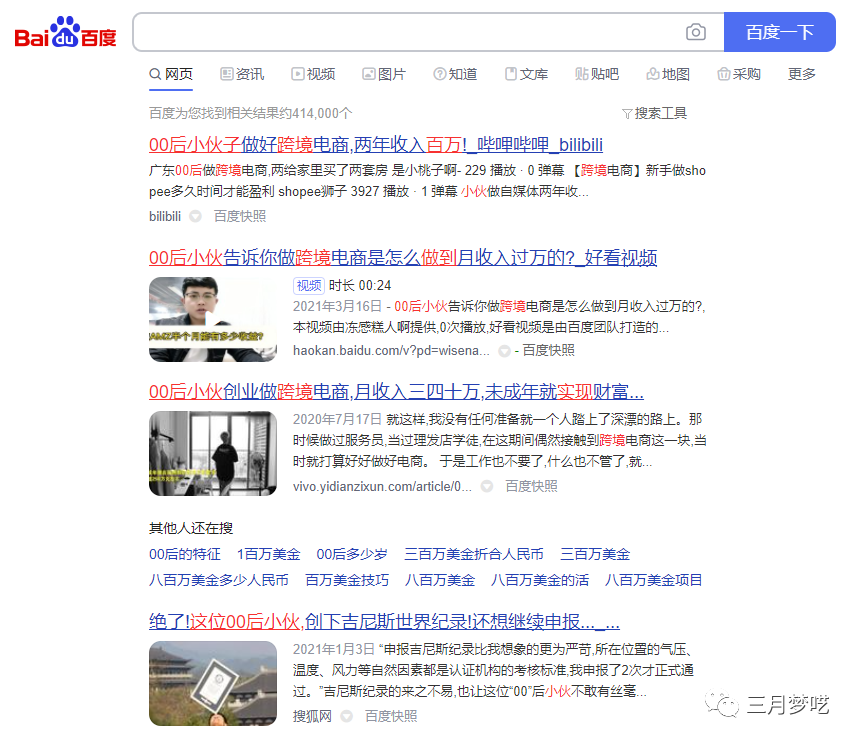Select the 网页 tab
857x742 pixels.
point(171,74)
